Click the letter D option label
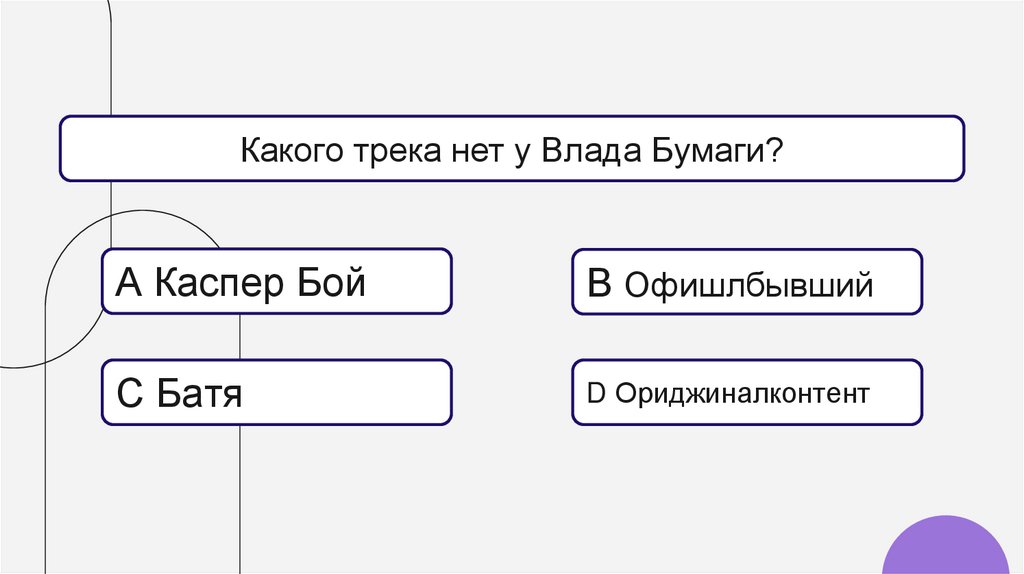This screenshot has width=1024, height=574. (x=595, y=394)
